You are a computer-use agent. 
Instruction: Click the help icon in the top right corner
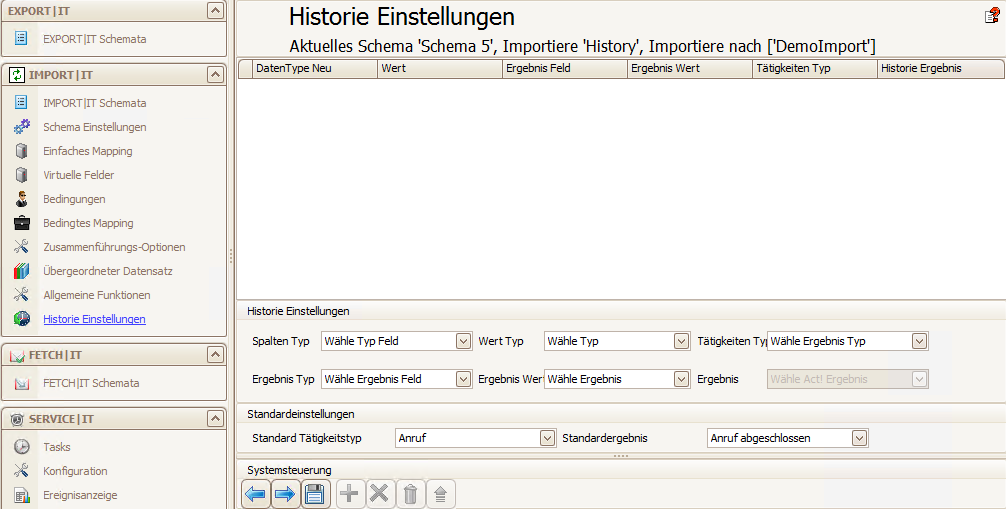point(993,15)
